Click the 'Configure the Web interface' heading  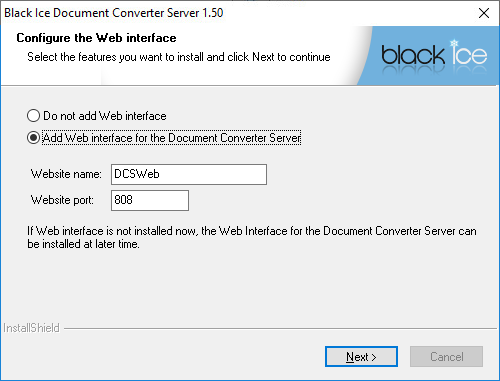96,38
